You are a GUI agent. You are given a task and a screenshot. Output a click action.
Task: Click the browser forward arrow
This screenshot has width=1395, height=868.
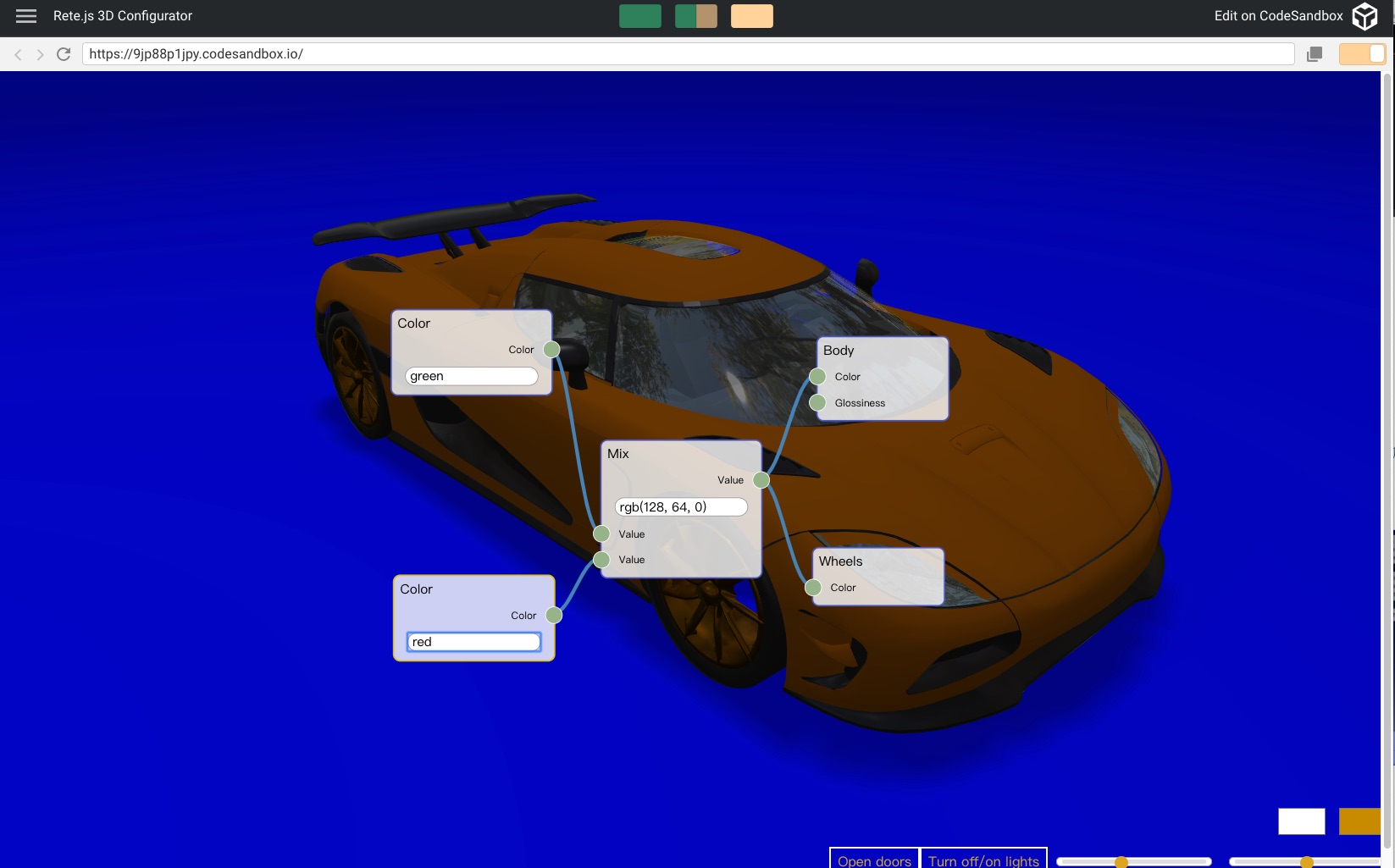pyautogui.click(x=40, y=53)
